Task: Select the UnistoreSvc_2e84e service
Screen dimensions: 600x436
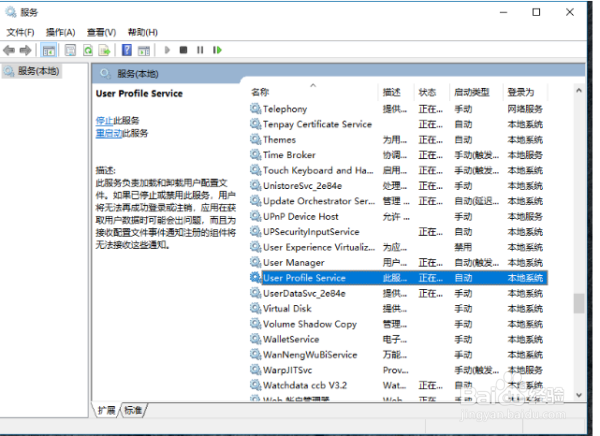Action: pyautogui.click(x=399, y=186)
